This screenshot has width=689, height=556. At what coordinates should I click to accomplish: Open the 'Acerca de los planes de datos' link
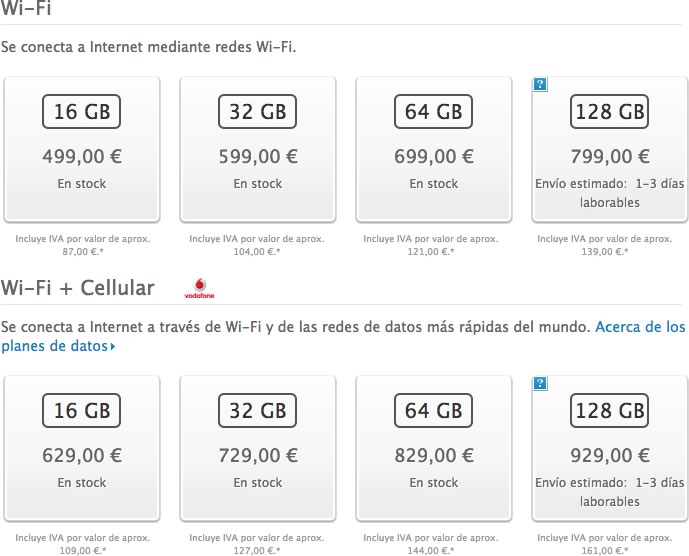tap(343, 336)
